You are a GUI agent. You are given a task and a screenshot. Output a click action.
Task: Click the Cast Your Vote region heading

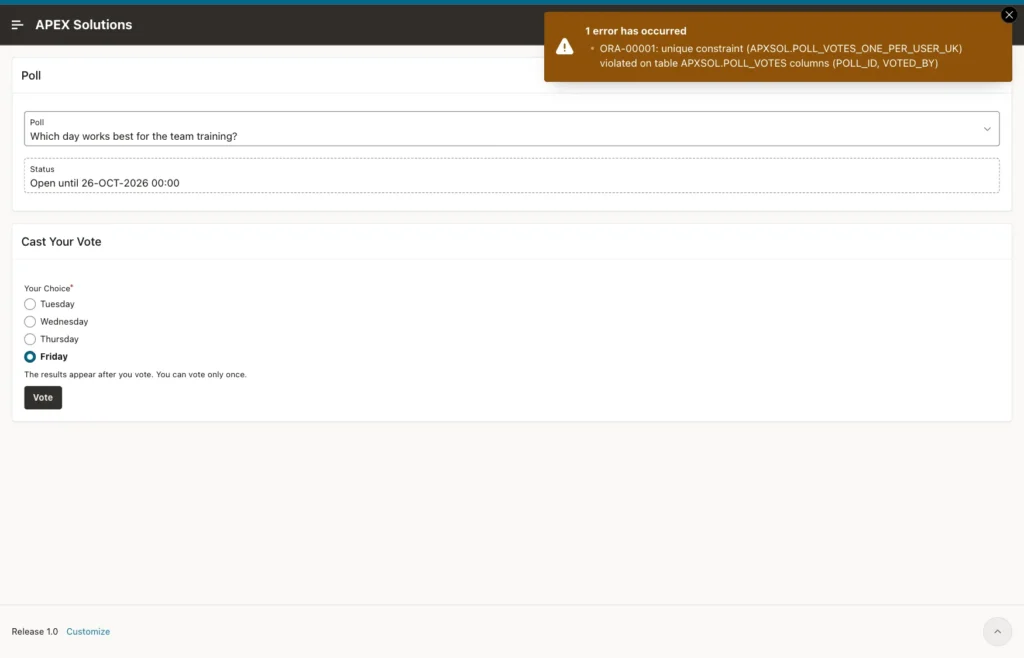point(61,242)
